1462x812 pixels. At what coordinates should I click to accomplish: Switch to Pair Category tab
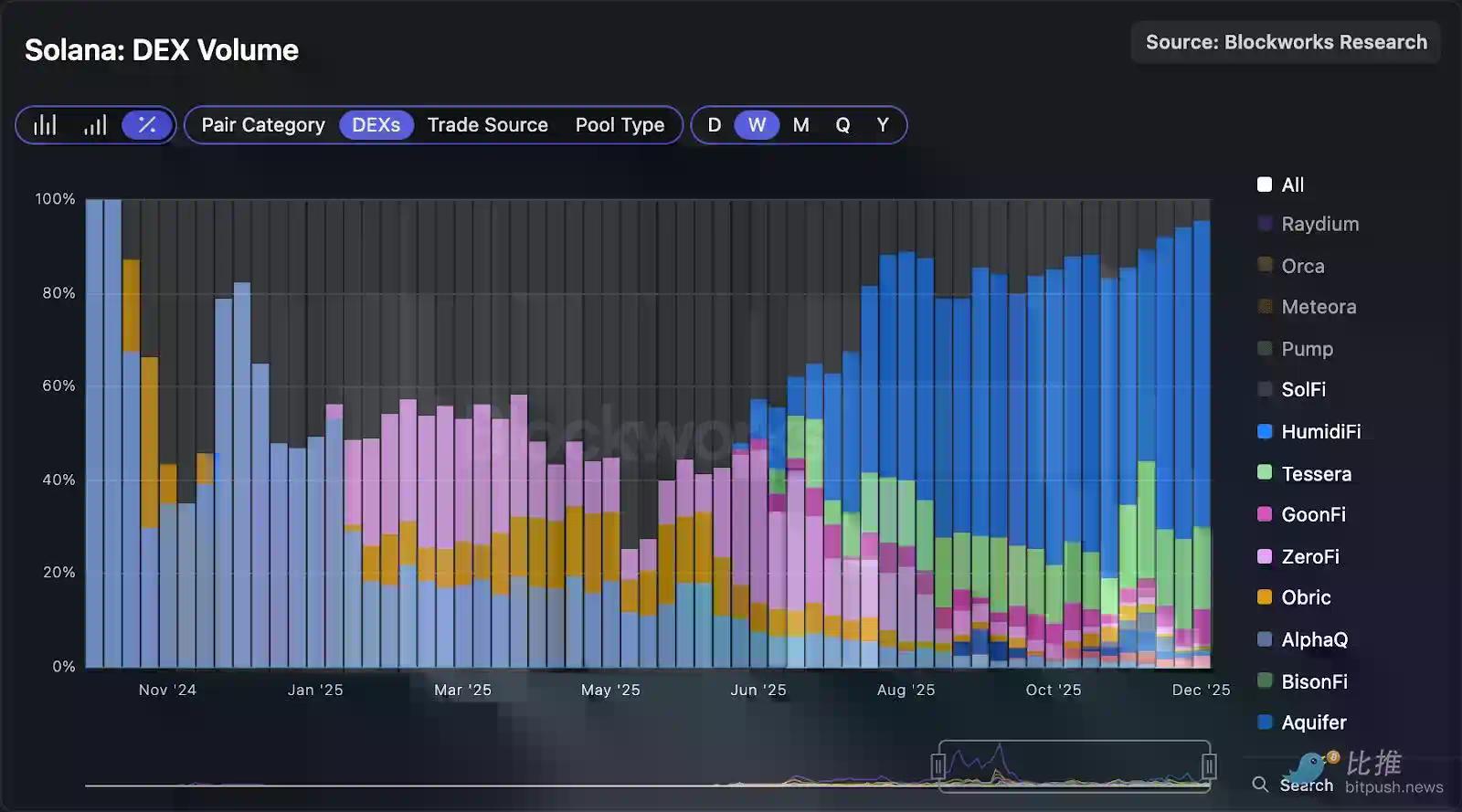coord(263,125)
